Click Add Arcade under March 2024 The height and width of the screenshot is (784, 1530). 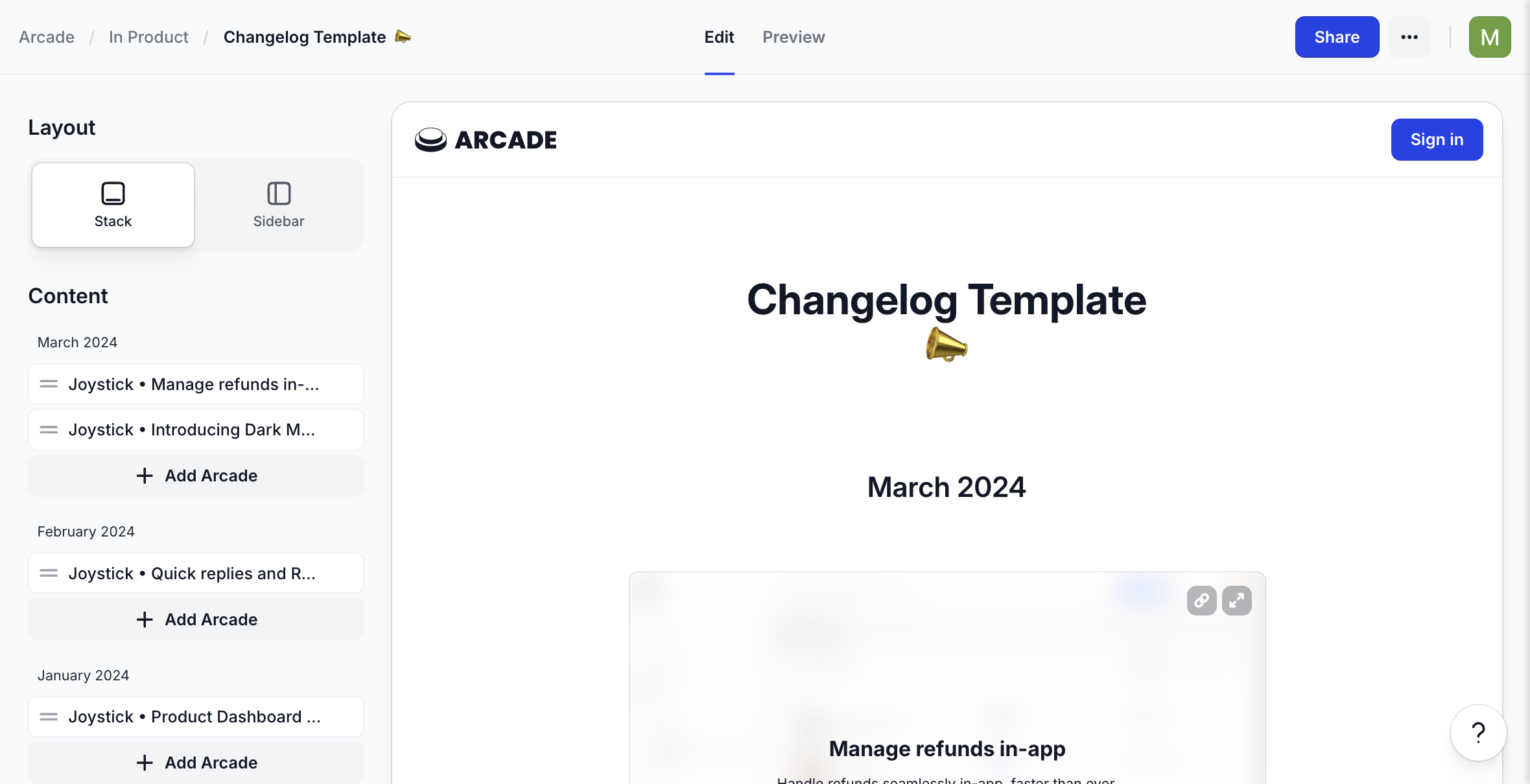196,475
